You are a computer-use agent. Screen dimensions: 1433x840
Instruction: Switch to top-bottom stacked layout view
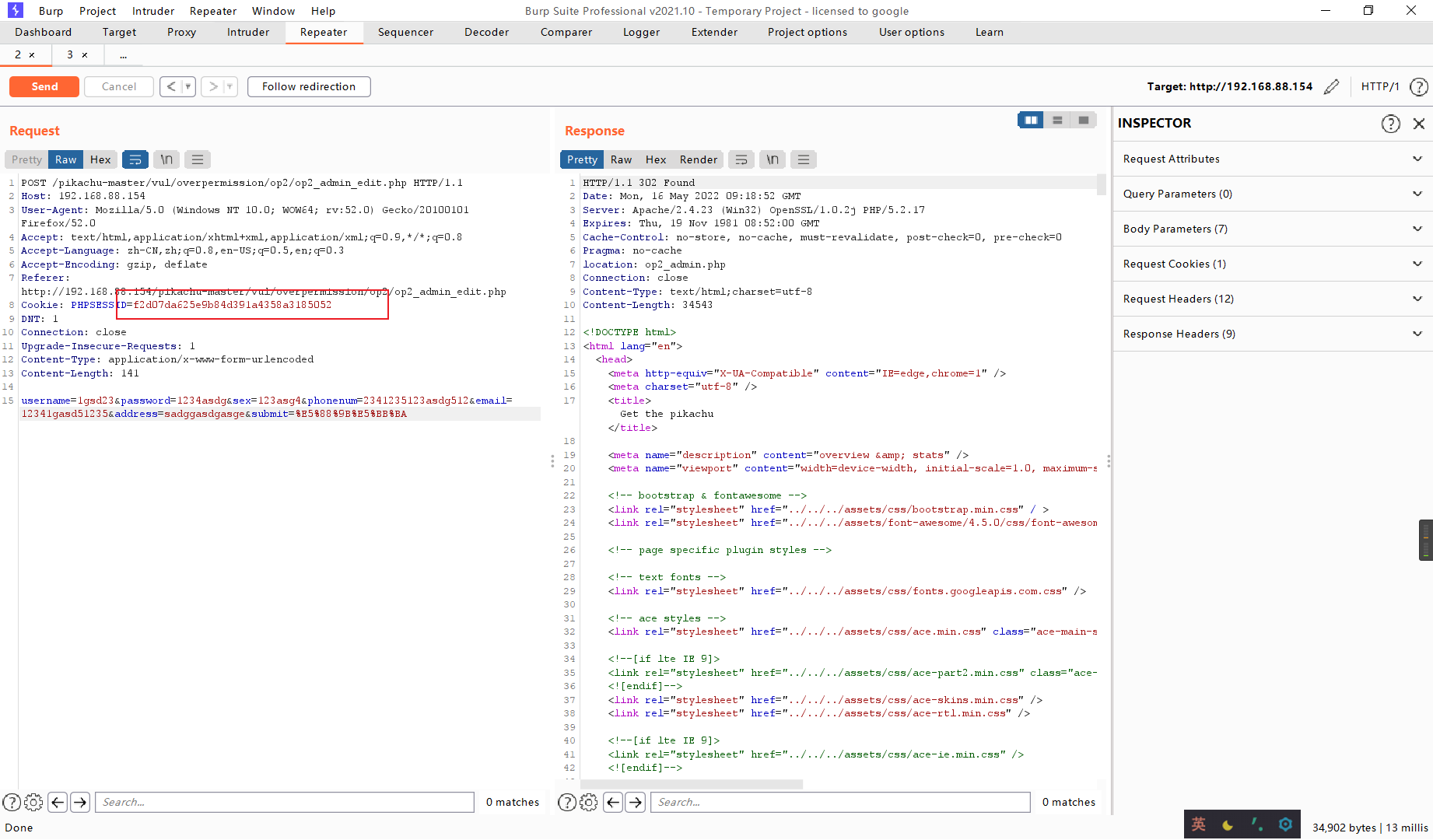pyautogui.click(x=1057, y=120)
